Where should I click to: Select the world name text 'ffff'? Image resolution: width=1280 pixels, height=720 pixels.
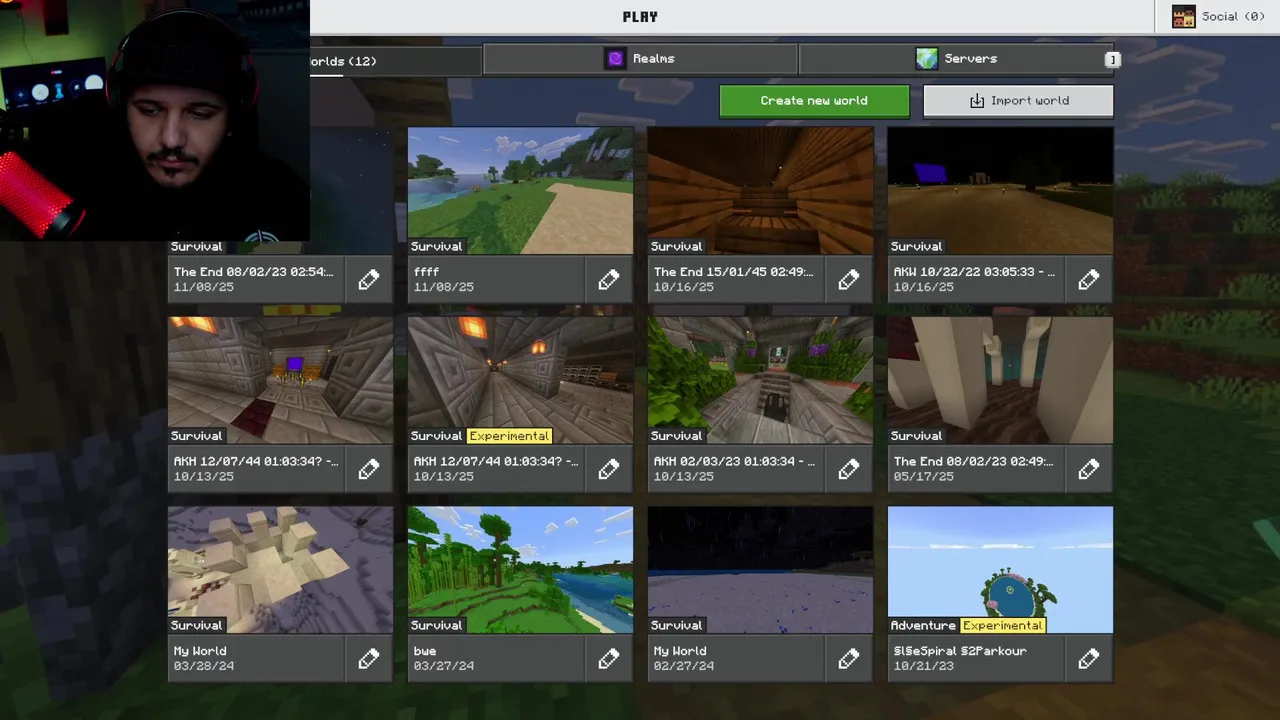tap(426, 272)
